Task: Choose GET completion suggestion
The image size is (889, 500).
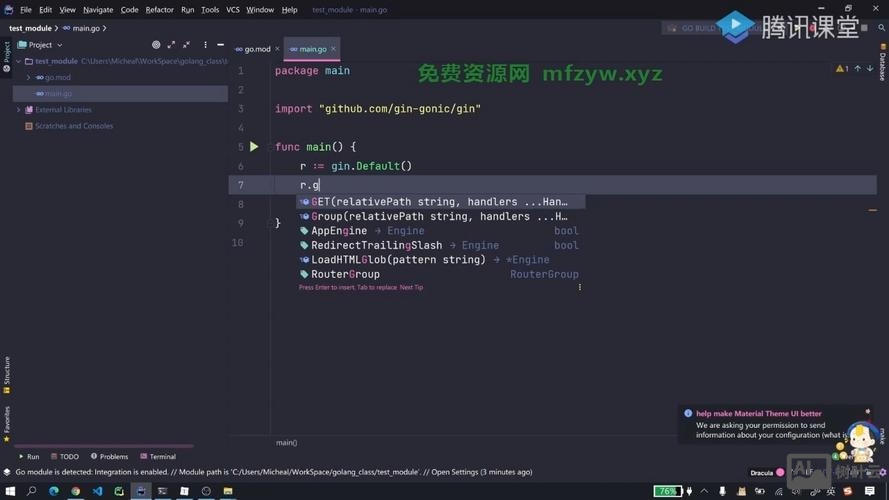Action: (441, 202)
